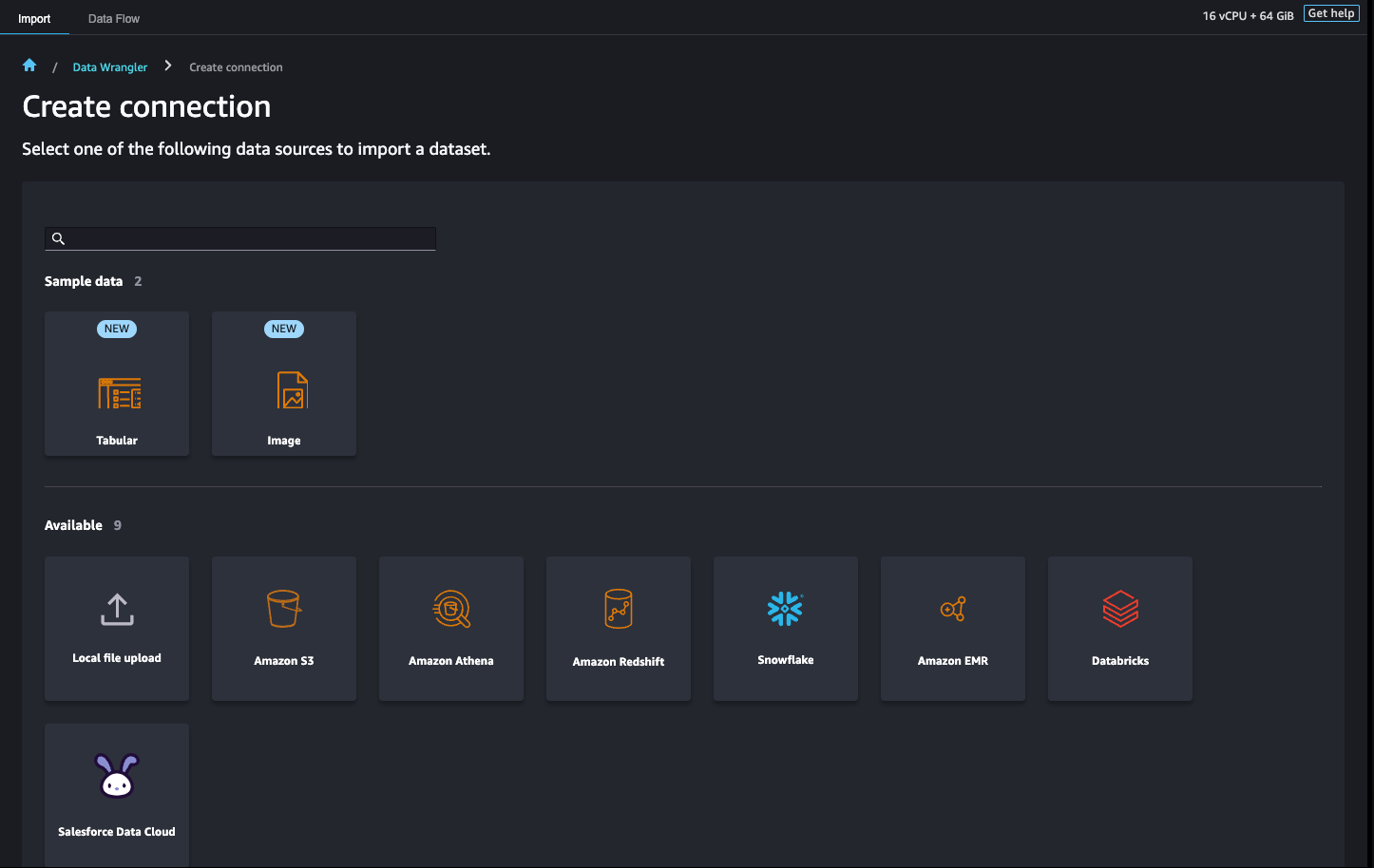This screenshot has height=868, width=1374.
Task: Click the Tabular card label
Action: [117, 441]
